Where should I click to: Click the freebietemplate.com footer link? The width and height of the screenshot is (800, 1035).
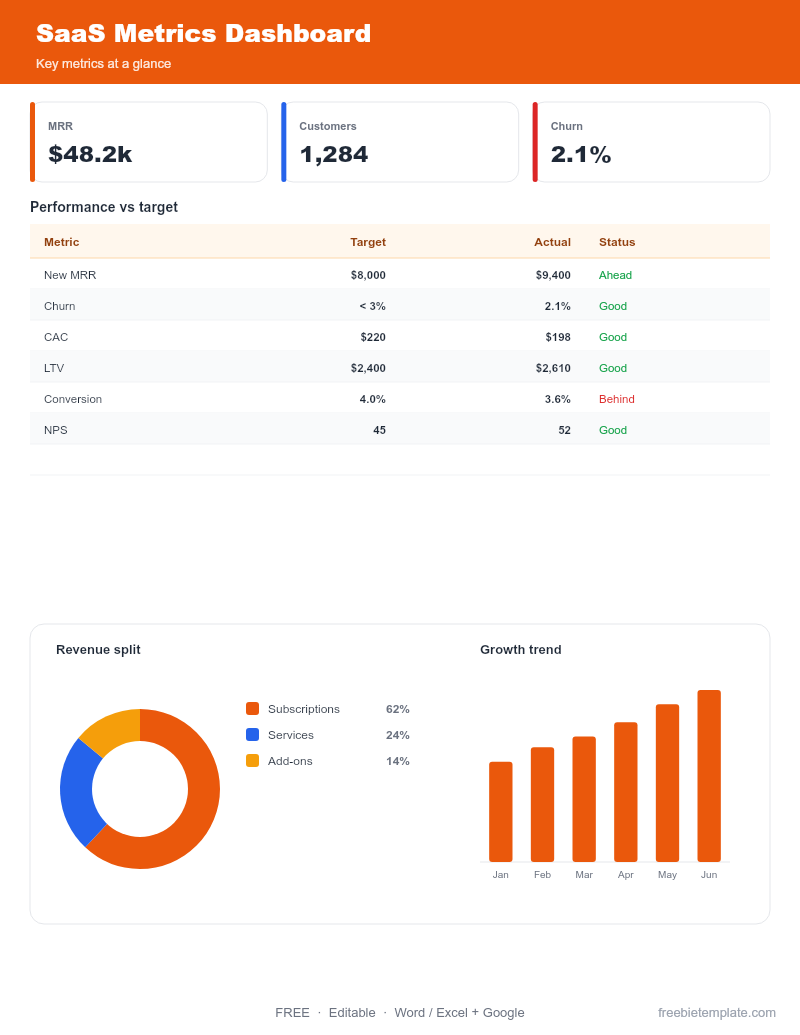point(717,1013)
